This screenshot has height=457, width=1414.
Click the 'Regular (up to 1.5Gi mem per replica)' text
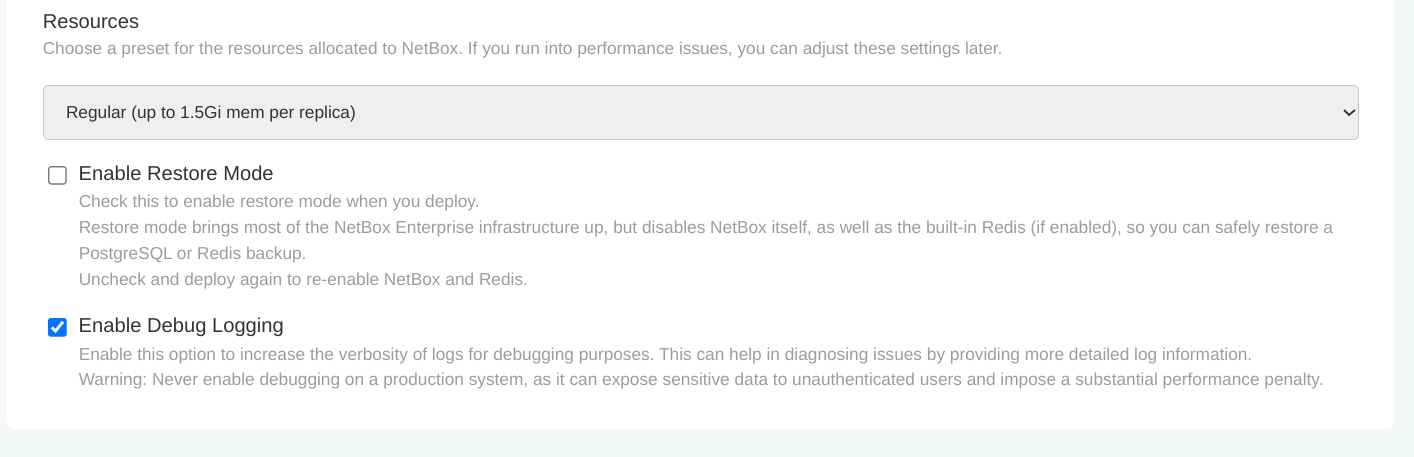tap(211, 112)
